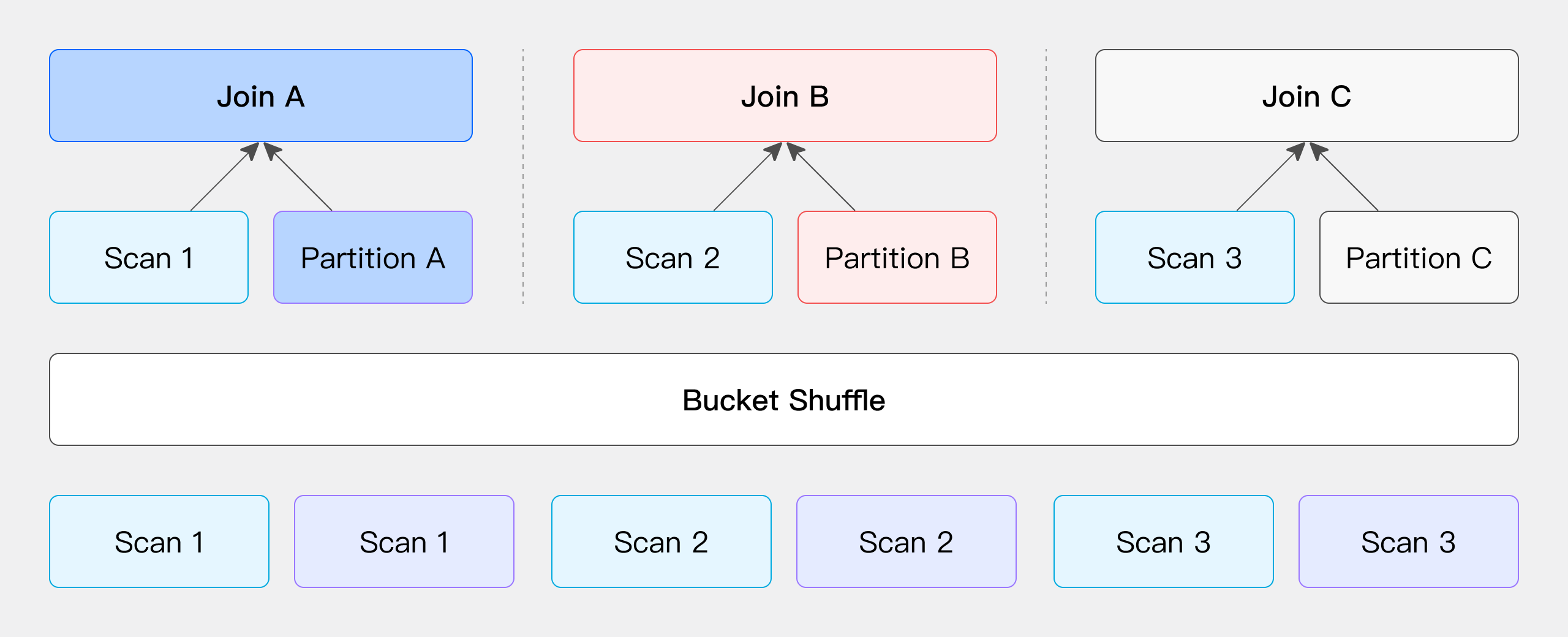Screen dimensions: 1568x637
Task: Select the pink Join B box
Action: tap(785, 96)
